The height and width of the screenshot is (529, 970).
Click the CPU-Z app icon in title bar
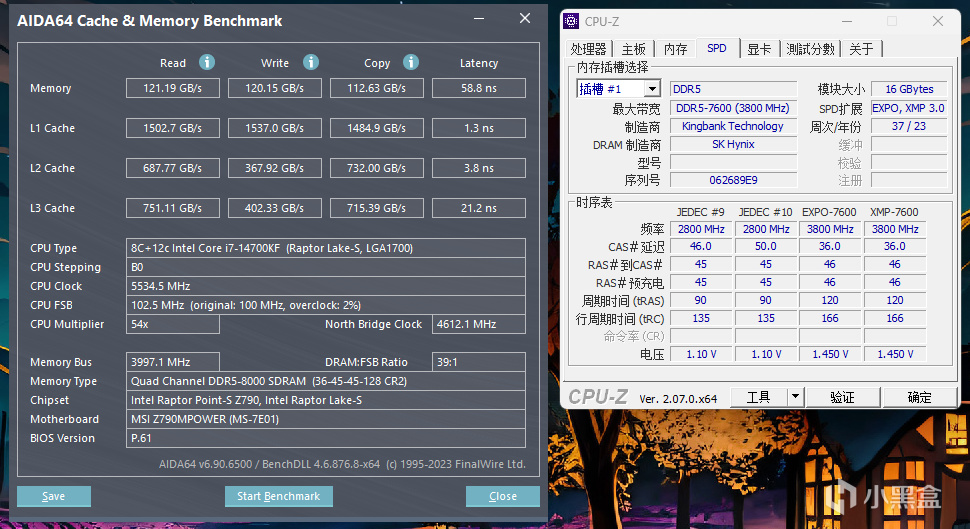tap(571, 21)
